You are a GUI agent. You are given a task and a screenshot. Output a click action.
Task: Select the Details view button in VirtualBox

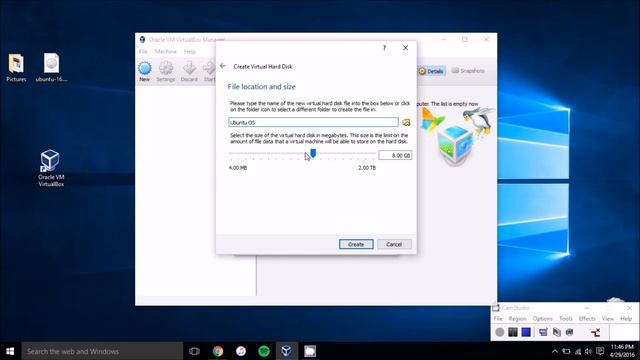(x=431, y=71)
